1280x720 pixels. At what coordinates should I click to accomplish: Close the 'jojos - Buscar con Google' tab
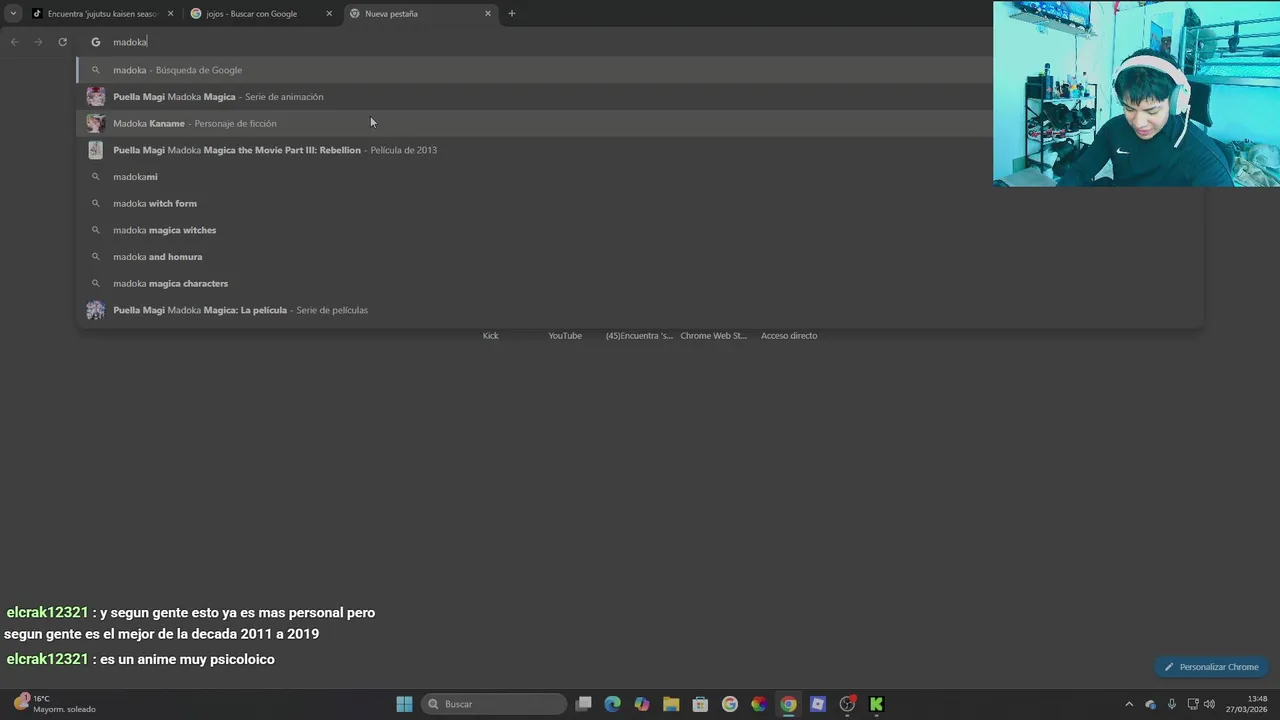pyautogui.click(x=329, y=14)
